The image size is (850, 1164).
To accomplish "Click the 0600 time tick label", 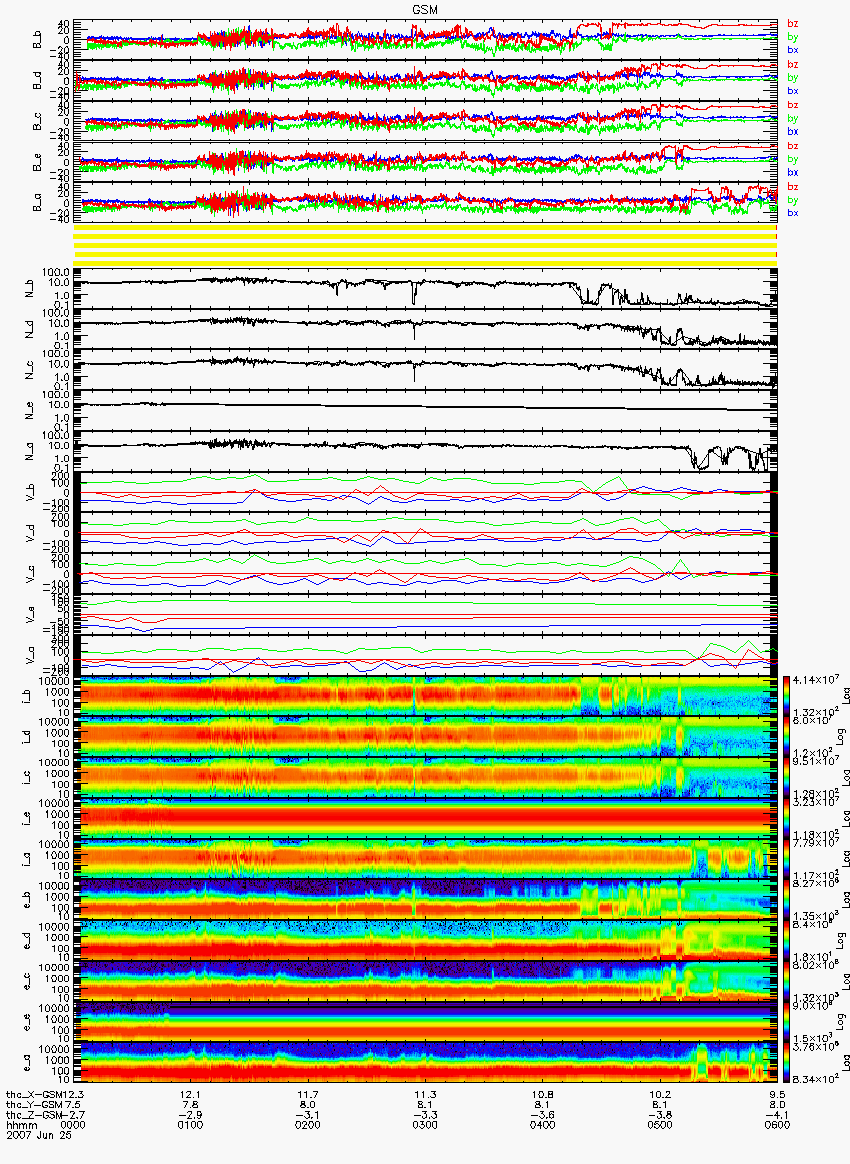I will point(777,1125).
